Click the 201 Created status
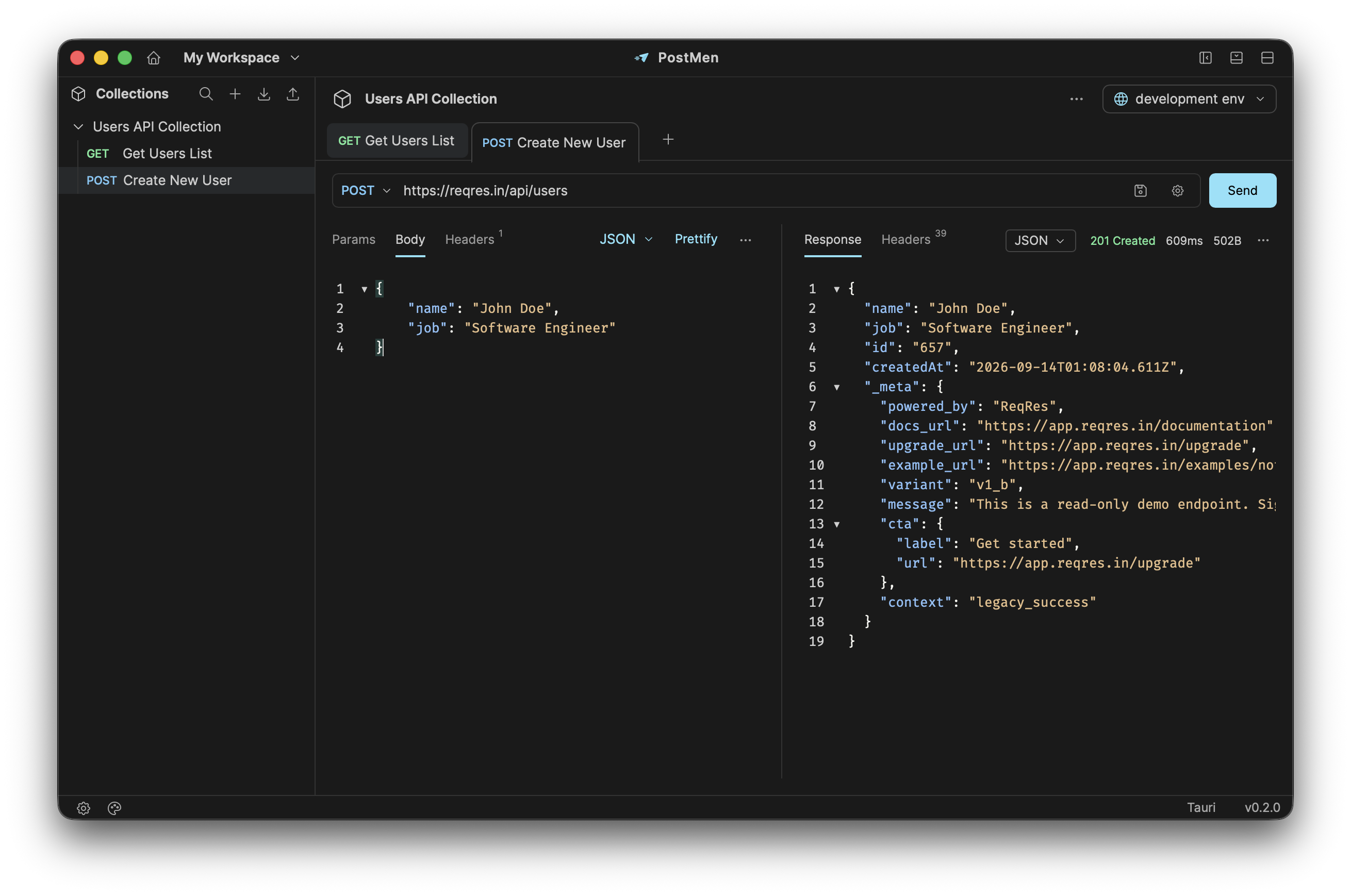The width and height of the screenshot is (1351, 896). 1122,241
